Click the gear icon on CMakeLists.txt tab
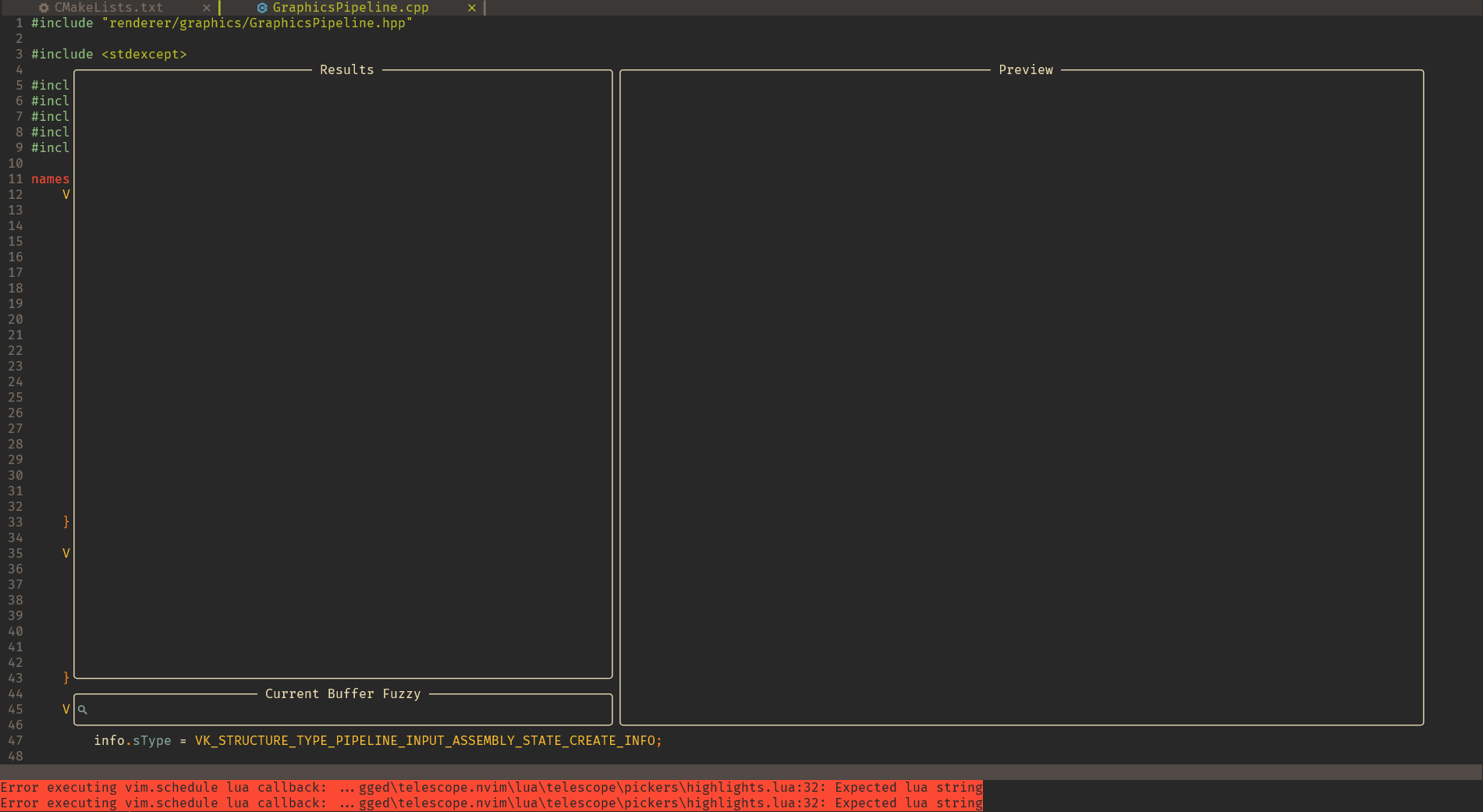 point(44,8)
